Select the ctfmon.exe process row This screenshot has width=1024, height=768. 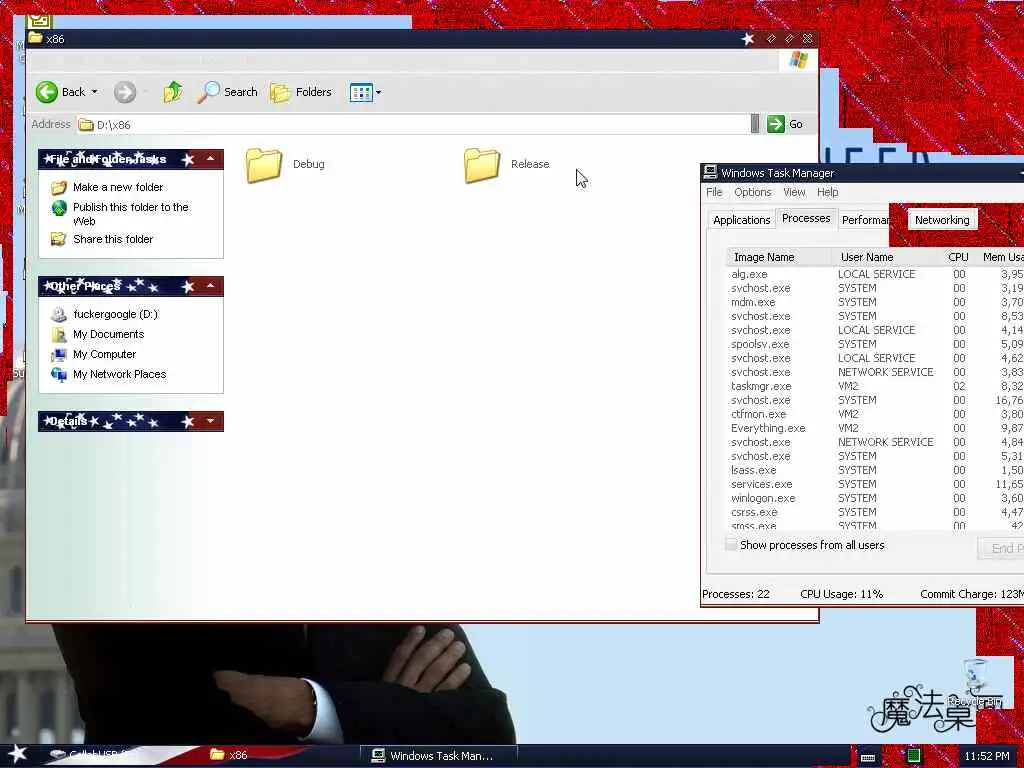pyautogui.click(x=875, y=414)
